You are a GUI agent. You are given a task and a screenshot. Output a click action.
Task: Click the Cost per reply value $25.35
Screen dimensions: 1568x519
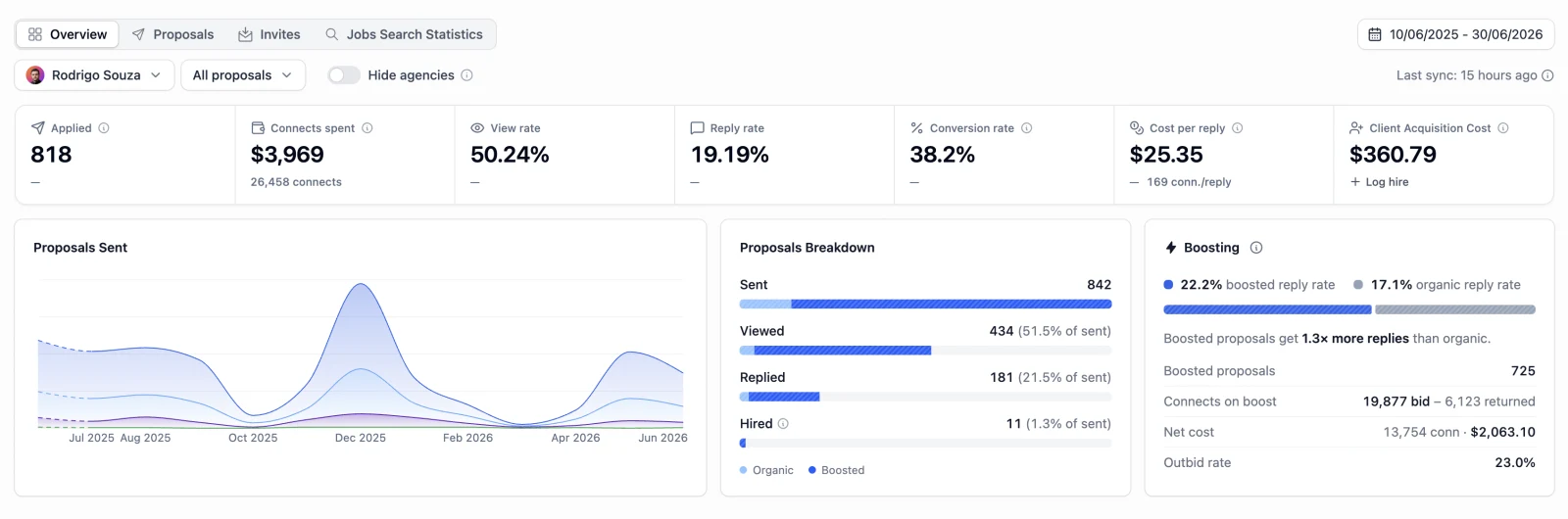1166,155
